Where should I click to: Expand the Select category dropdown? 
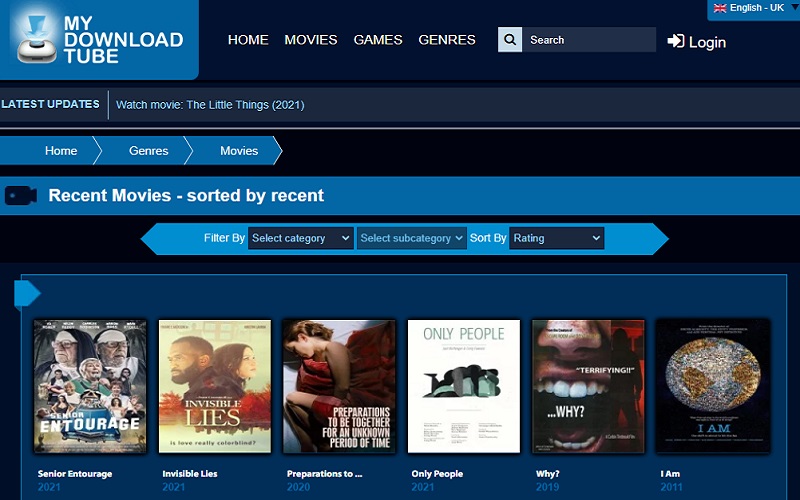(301, 238)
